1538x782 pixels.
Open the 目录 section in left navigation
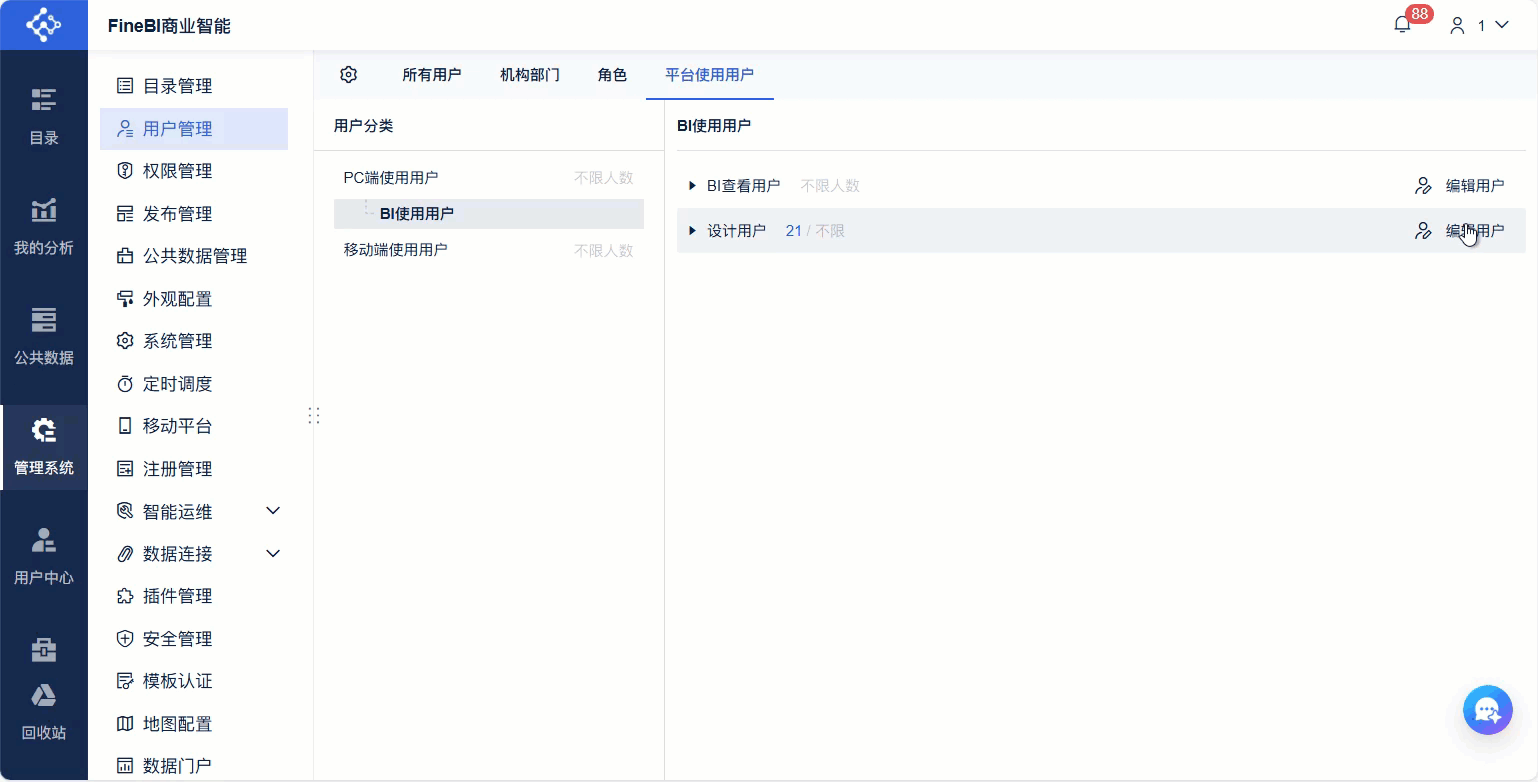coord(43,117)
